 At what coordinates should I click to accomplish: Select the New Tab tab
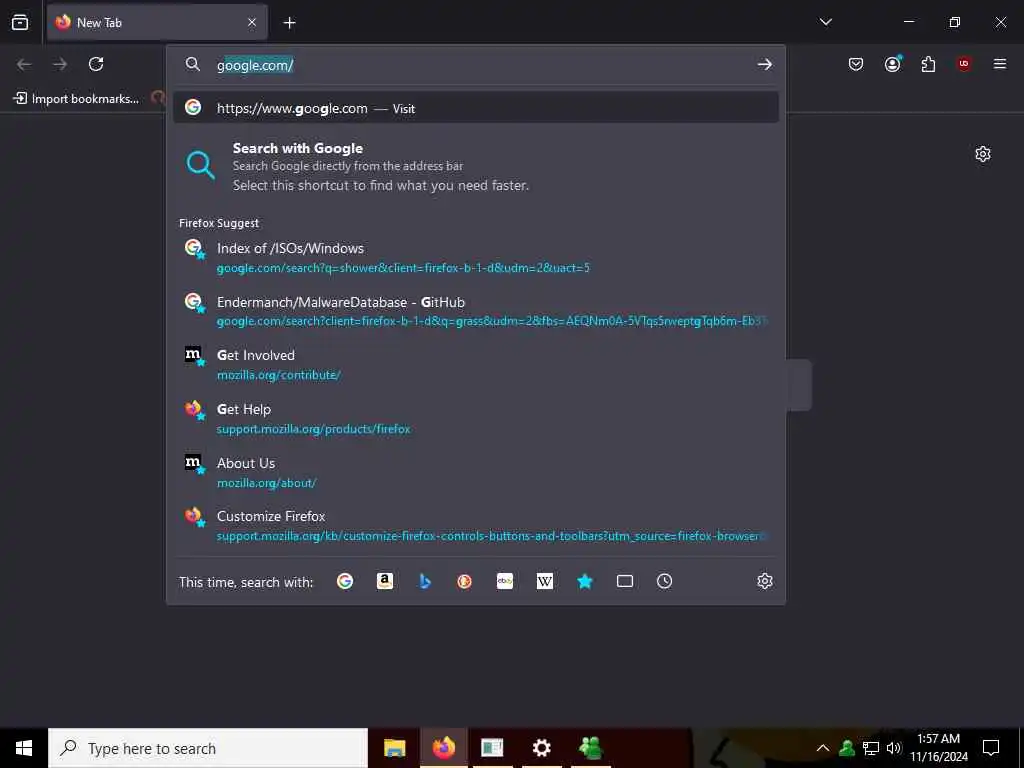click(x=157, y=23)
